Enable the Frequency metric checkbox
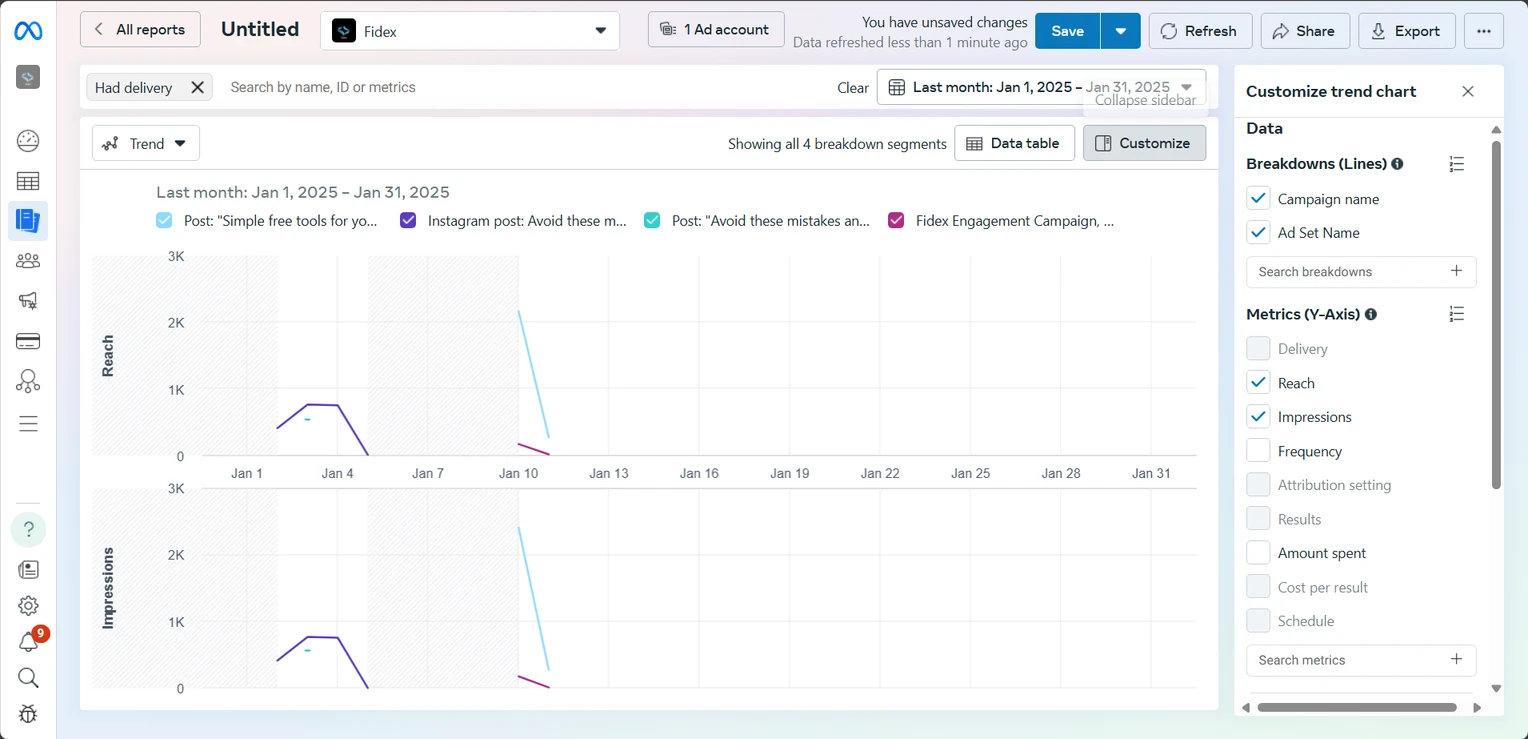Viewport: 1528px width, 739px height. pos(1259,451)
